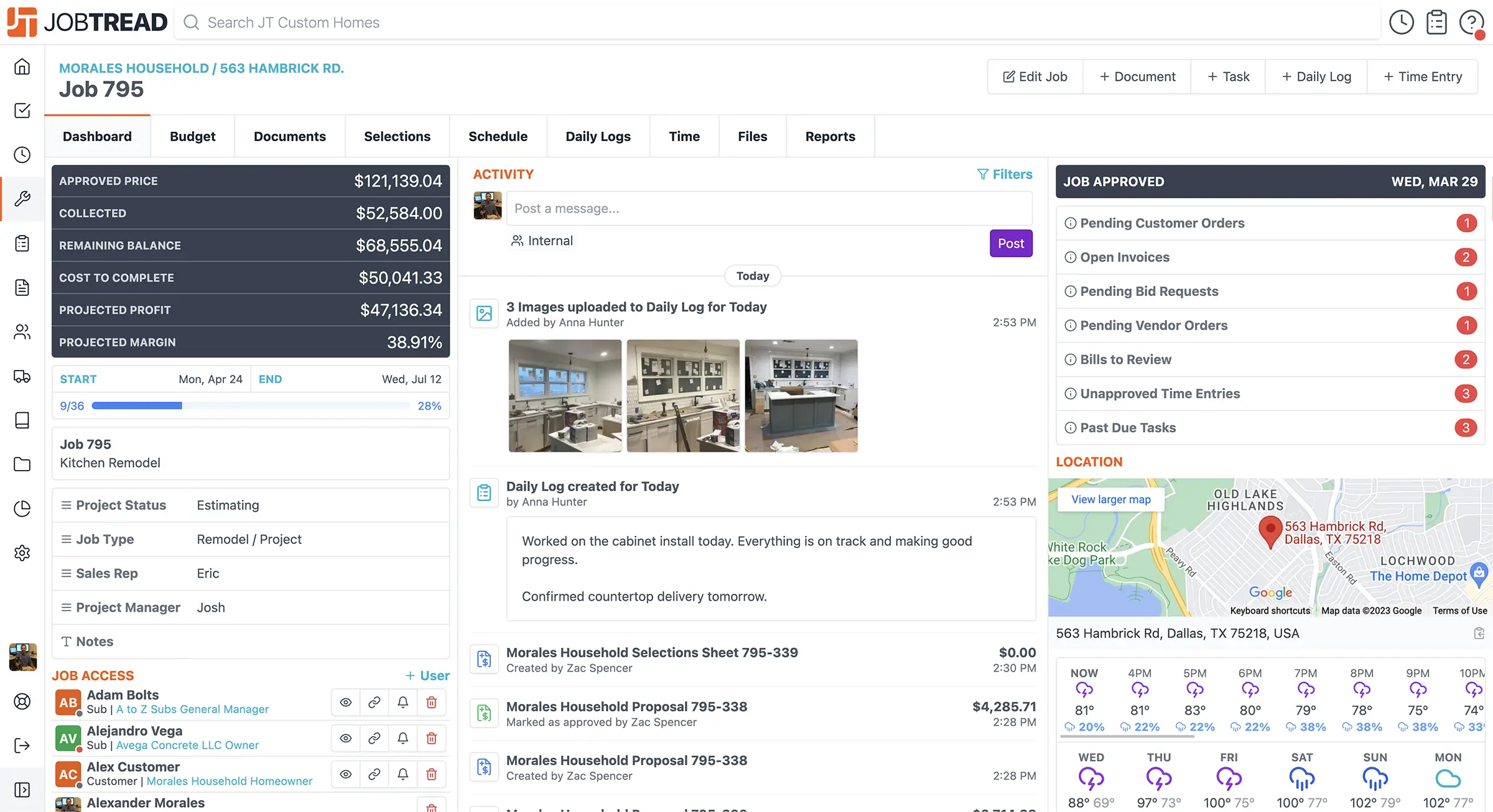This screenshot has width=1493, height=812.
Task: Click the 28% job progress bar
Action: click(250, 406)
